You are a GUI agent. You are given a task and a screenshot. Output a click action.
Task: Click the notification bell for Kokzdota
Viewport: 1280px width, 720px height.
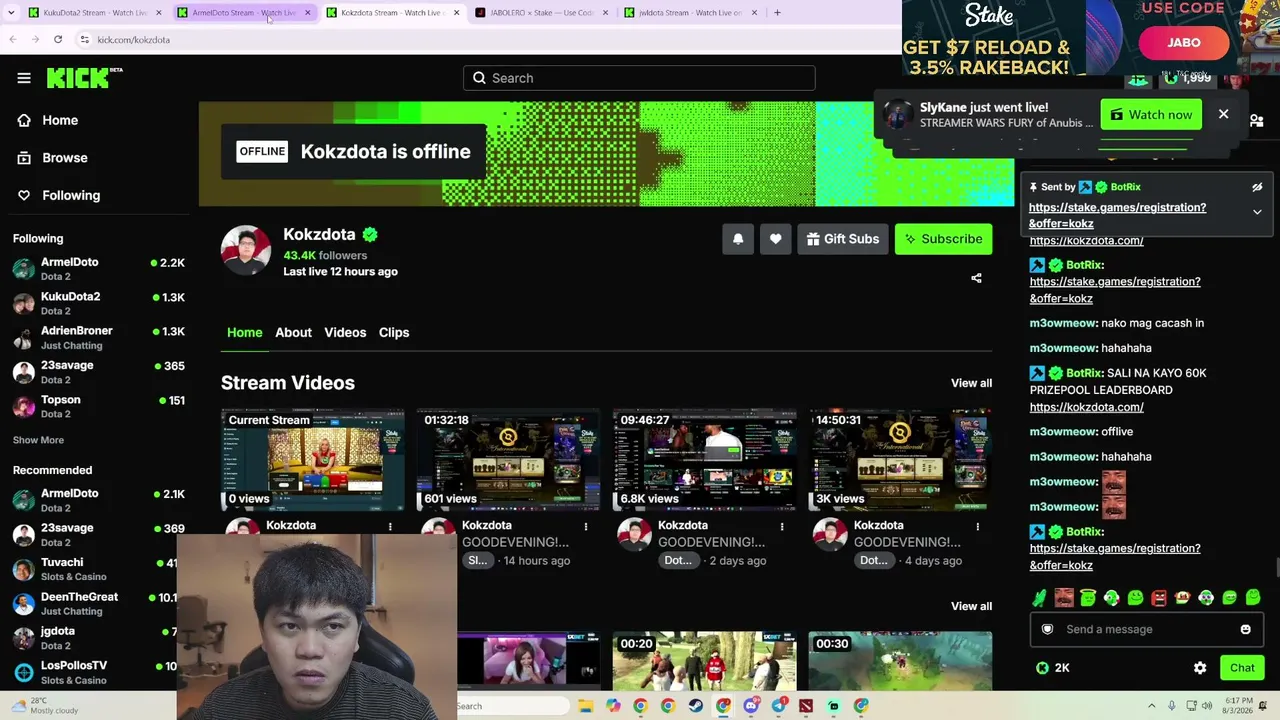pyautogui.click(x=738, y=239)
